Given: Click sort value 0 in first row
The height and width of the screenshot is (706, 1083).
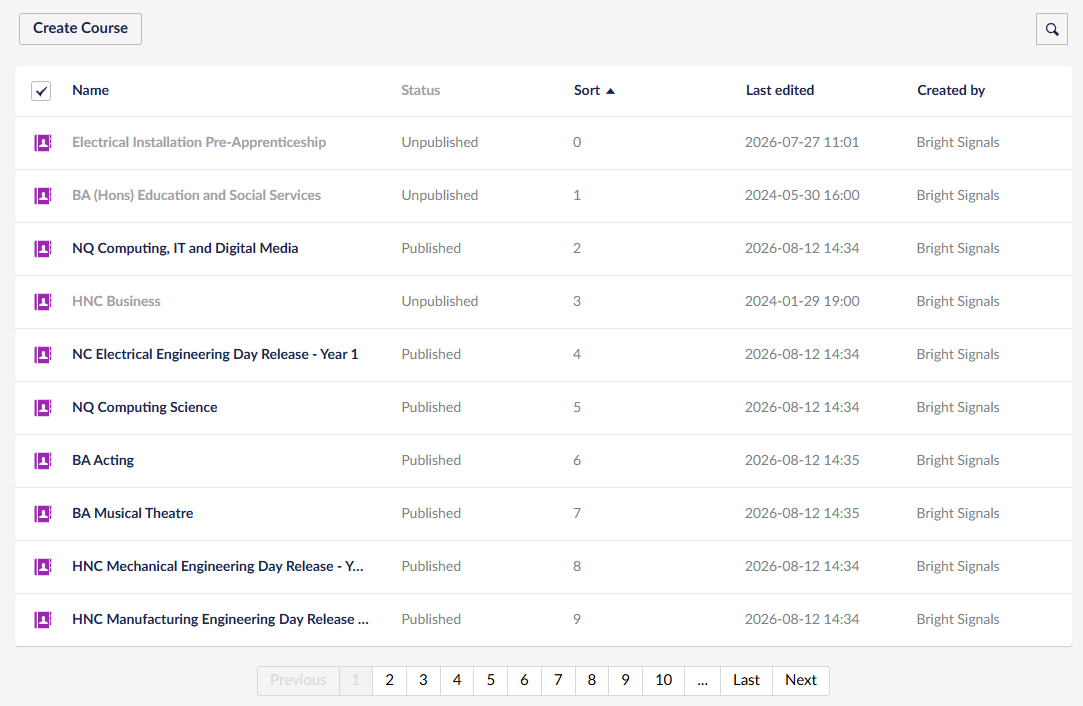Looking at the screenshot, I should pos(577,142).
